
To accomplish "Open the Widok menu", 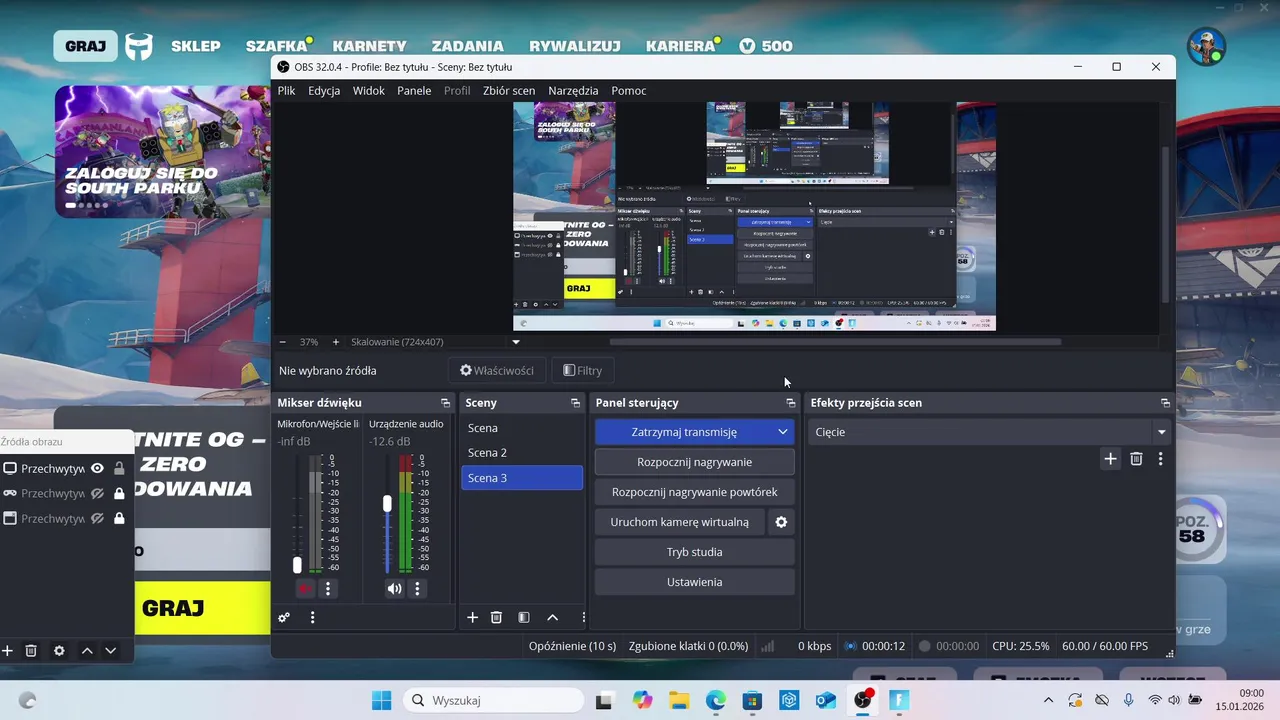I will click(x=369, y=90).
